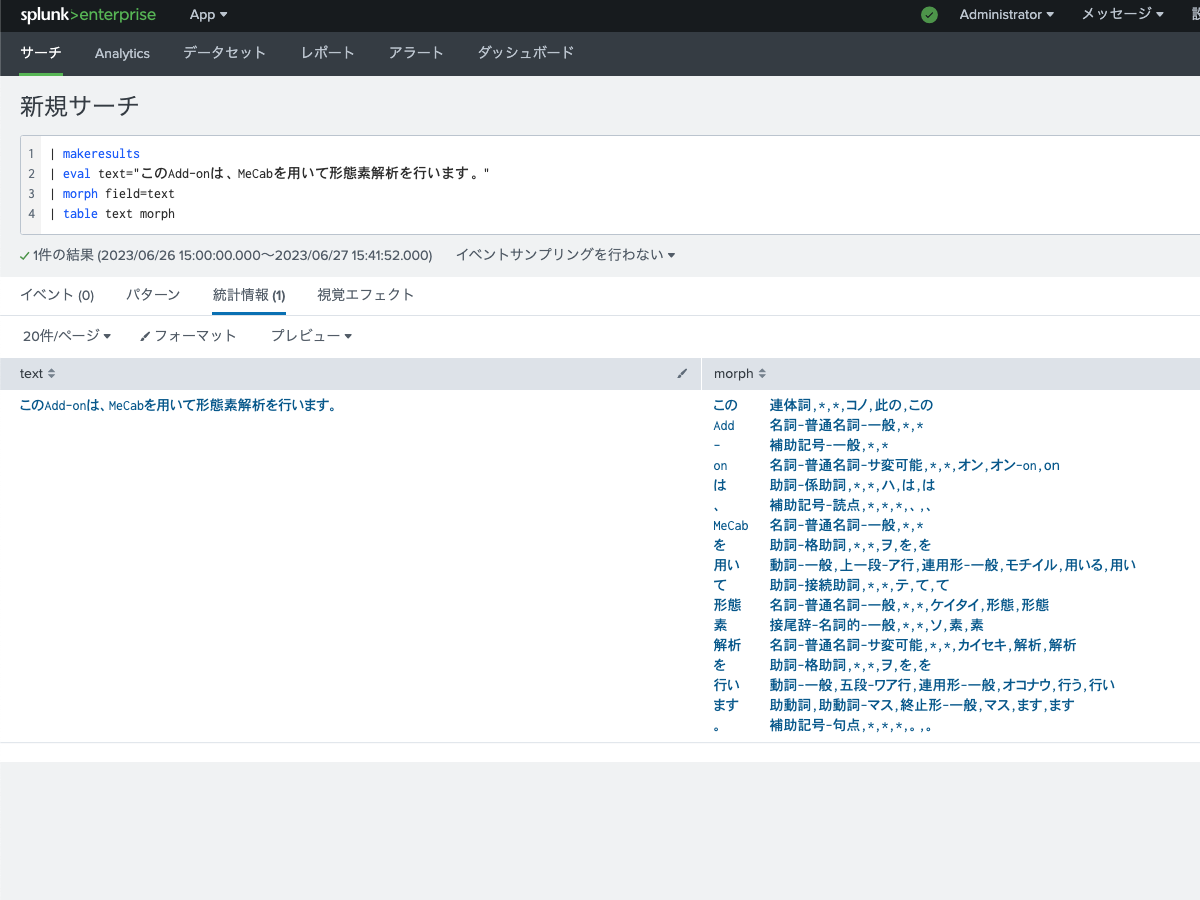Screen dimensions: 1200x900
Task: Click the 1件の結果 status text
Action: [x=226, y=255]
